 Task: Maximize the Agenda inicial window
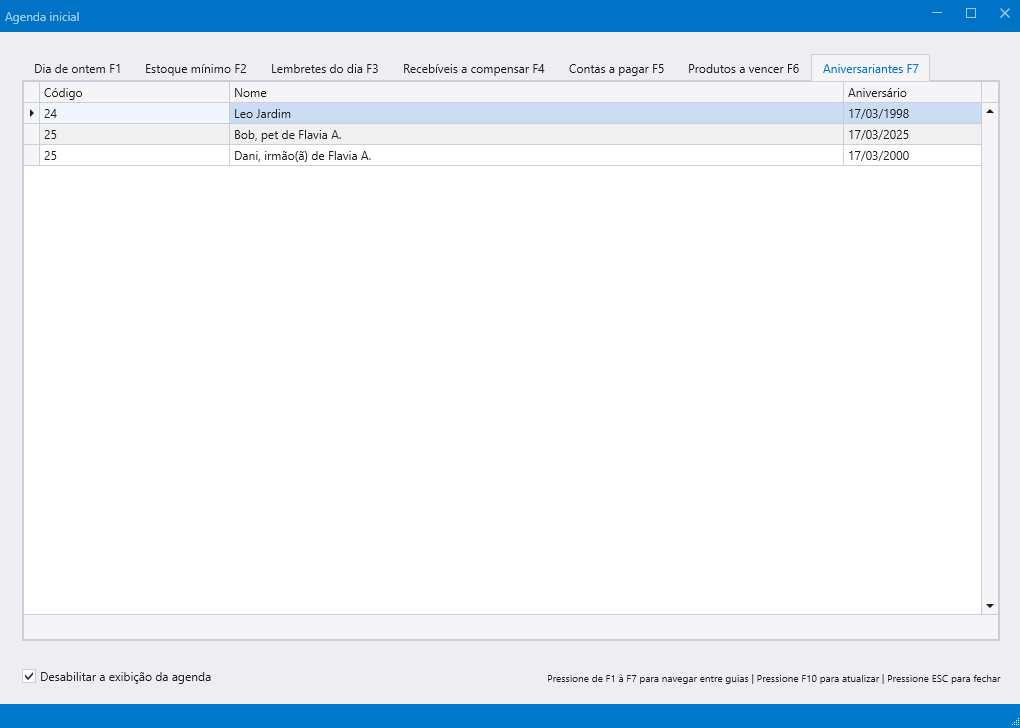coord(970,14)
